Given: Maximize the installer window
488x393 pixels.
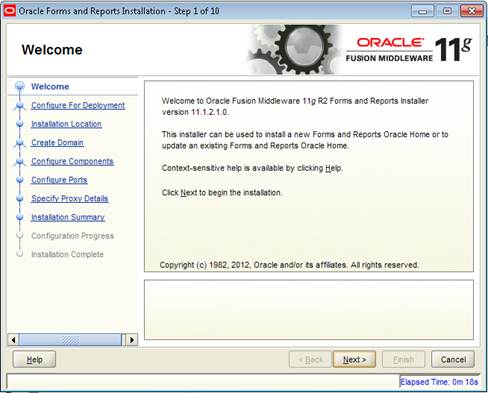Looking at the screenshot, I should coord(447,11).
